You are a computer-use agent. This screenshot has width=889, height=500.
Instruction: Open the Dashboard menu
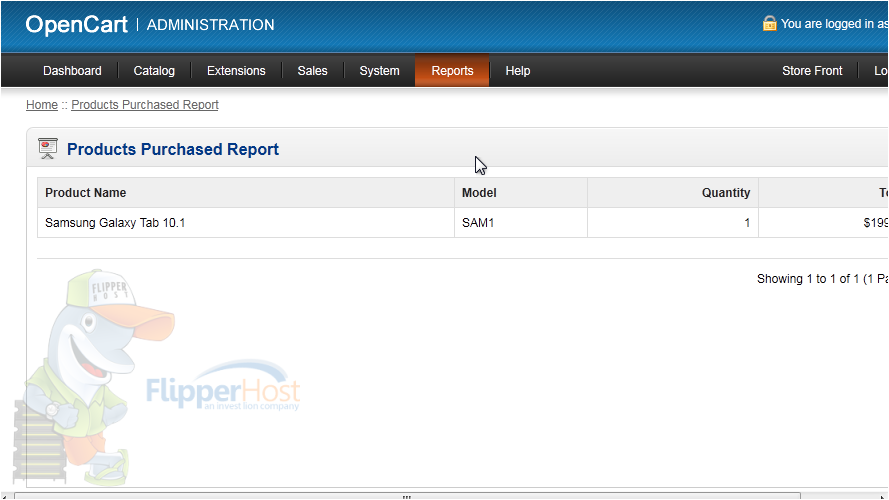coord(72,71)
